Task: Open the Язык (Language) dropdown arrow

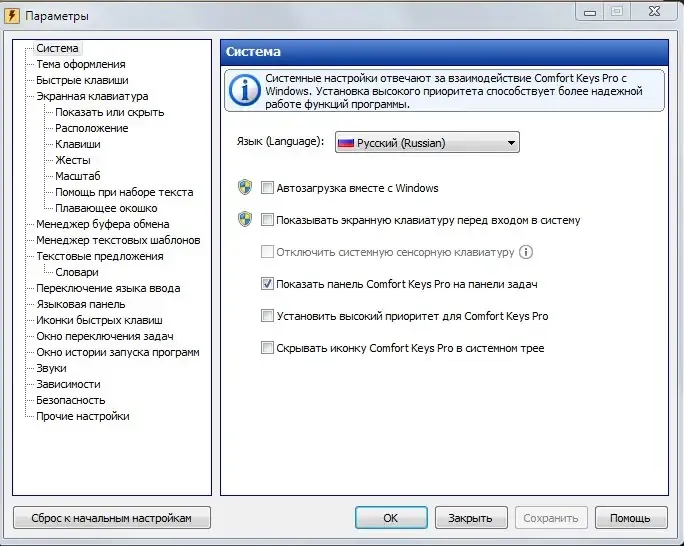Action: tap(511, 143)
